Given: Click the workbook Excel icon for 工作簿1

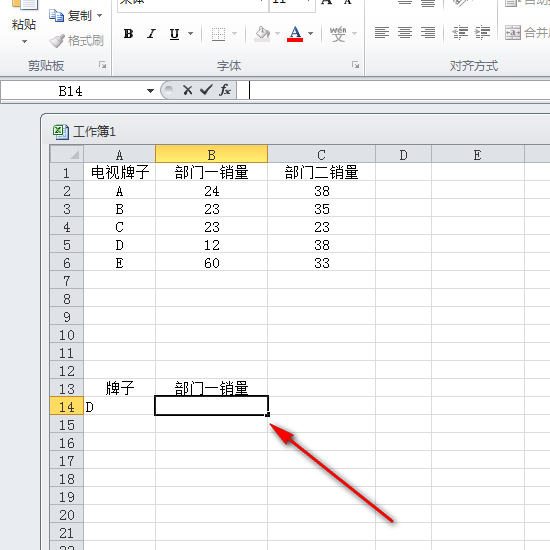Looking at the screenshot, I should (x=60, y=132).
